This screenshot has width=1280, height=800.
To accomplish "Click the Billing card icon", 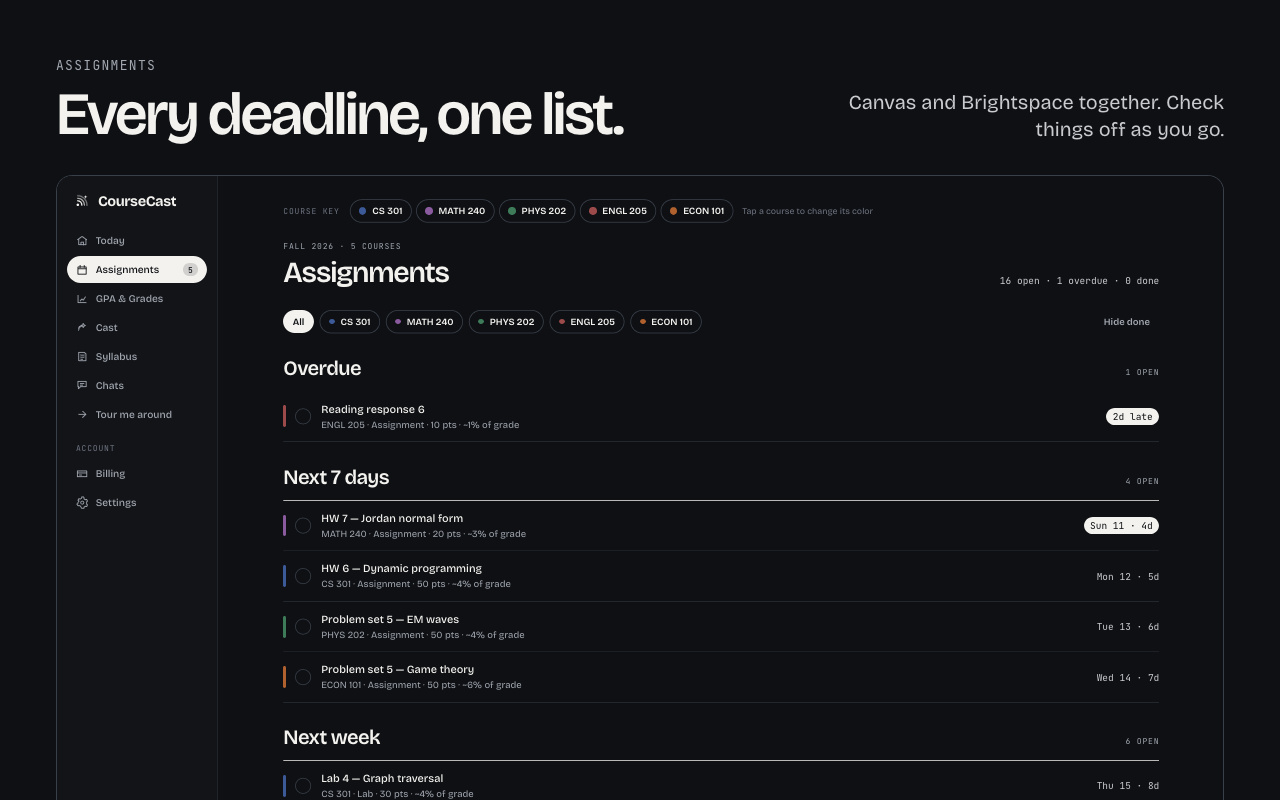I will (x=82, y=473).
